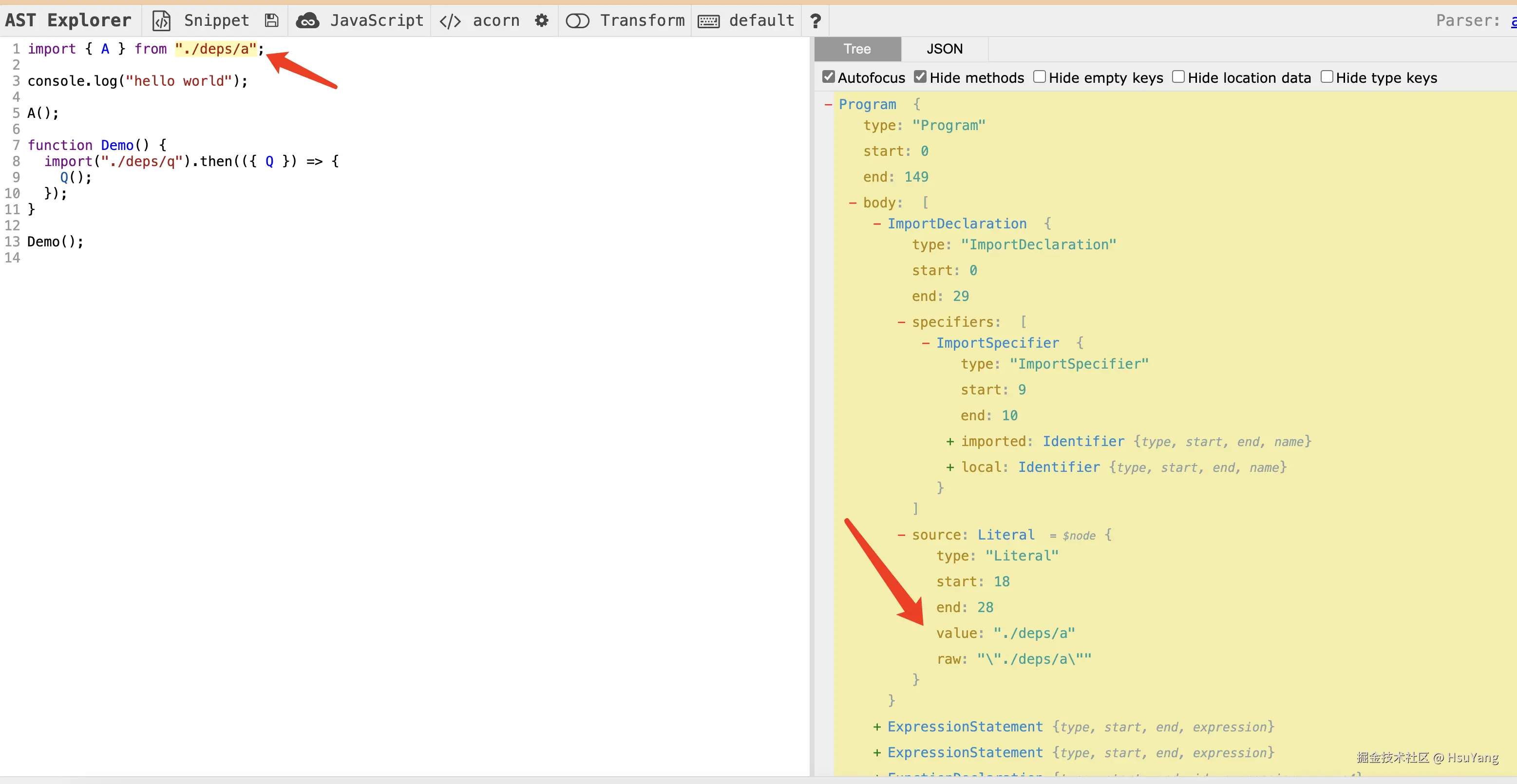Image resolution: width=1517 pixels, height=784 pixels.
Task: Uncheck the Autofocus checkbox
Action: (828, 77)
